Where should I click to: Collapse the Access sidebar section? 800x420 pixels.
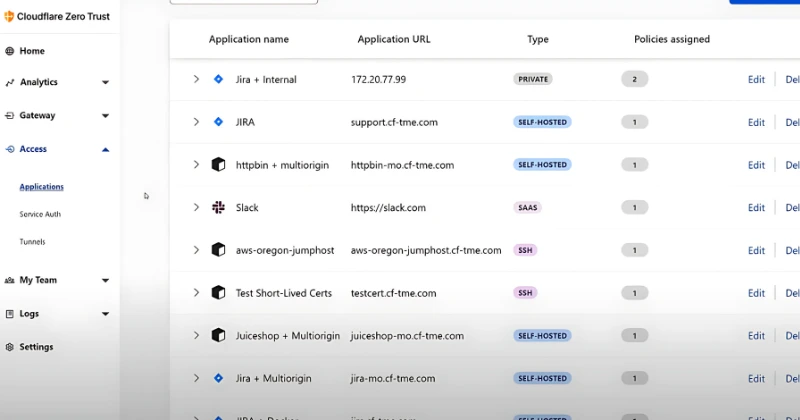105,149
